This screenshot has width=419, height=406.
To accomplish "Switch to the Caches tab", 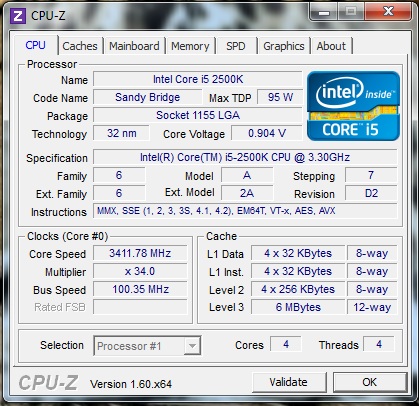I will point(80,46).
